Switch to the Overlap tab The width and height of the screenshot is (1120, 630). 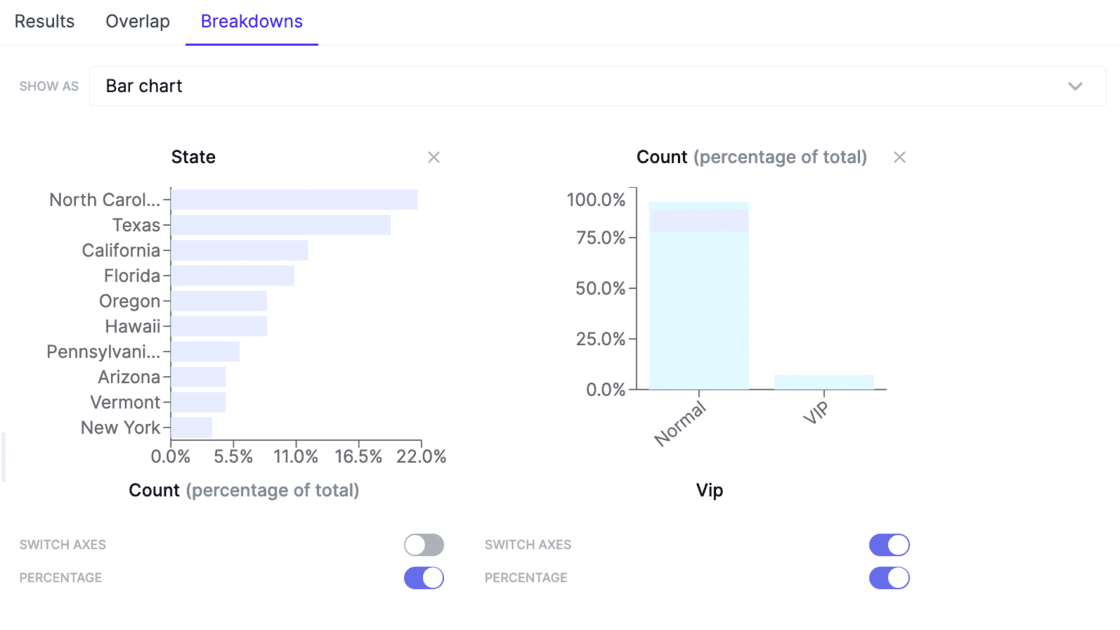137,21
